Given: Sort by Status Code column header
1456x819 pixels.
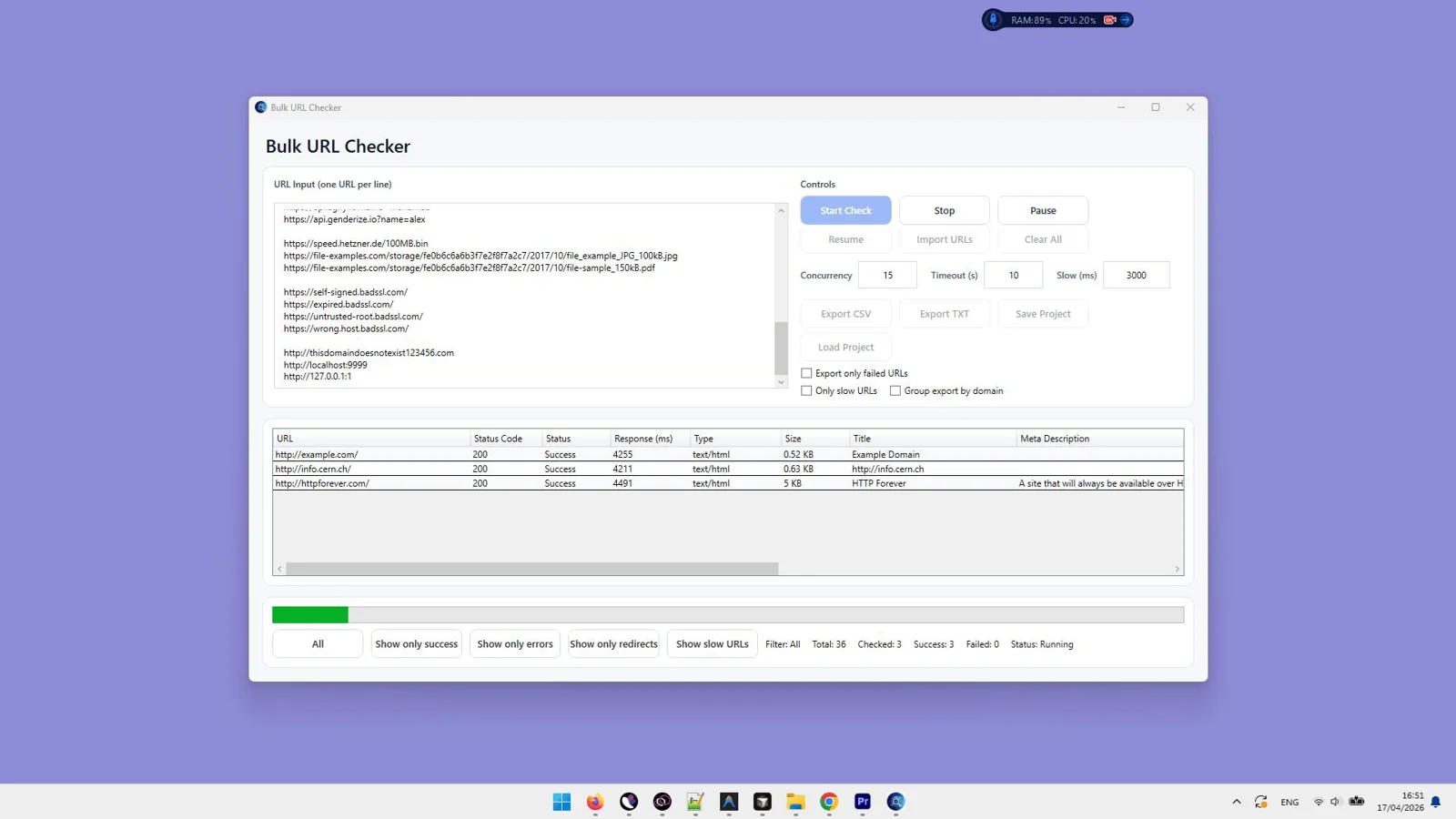Looking at the screenshot, I should [506, 439].
